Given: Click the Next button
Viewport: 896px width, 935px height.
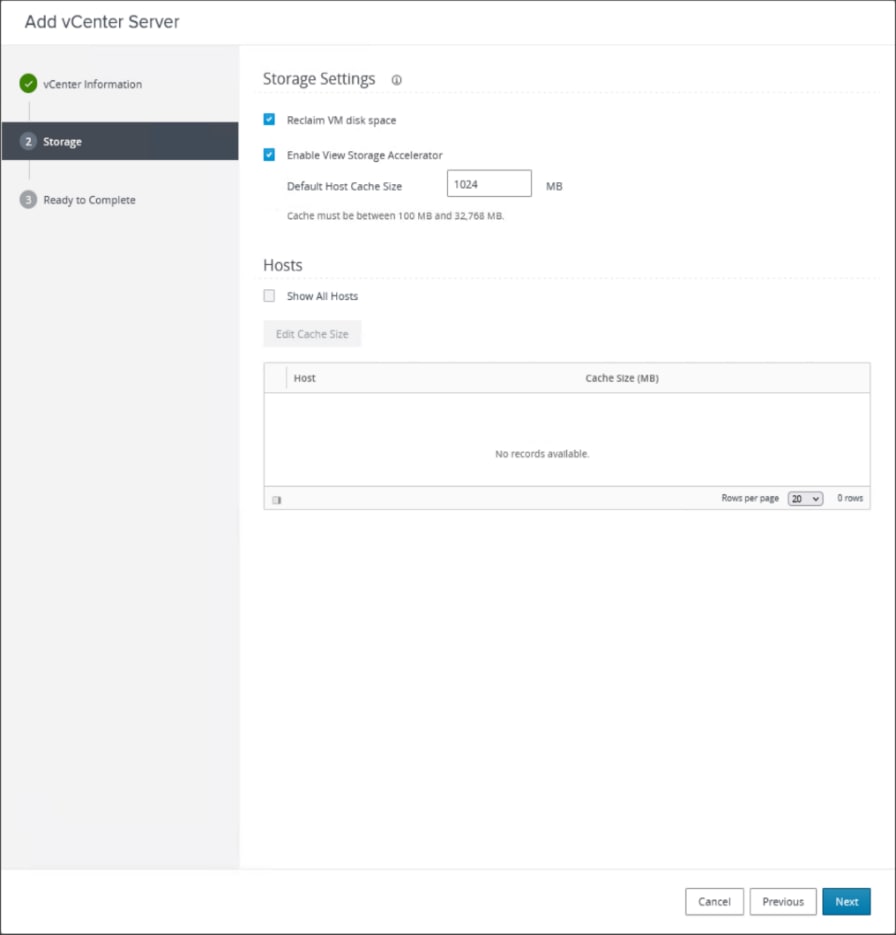Looking at the screenshot, I should click(x=847, y=902).
